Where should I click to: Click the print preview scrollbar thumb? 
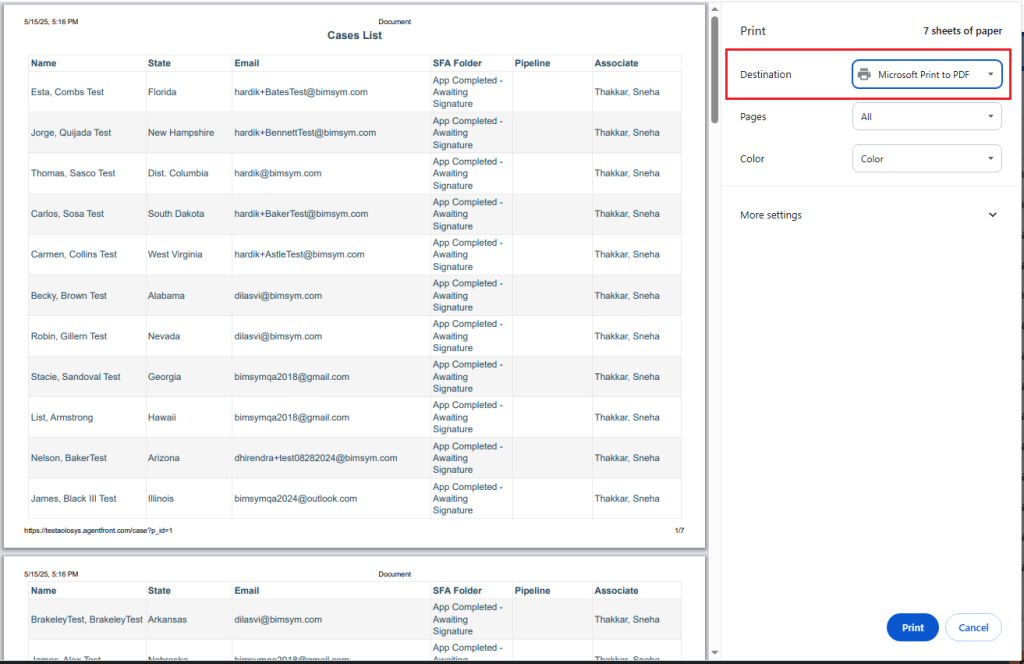714,70
